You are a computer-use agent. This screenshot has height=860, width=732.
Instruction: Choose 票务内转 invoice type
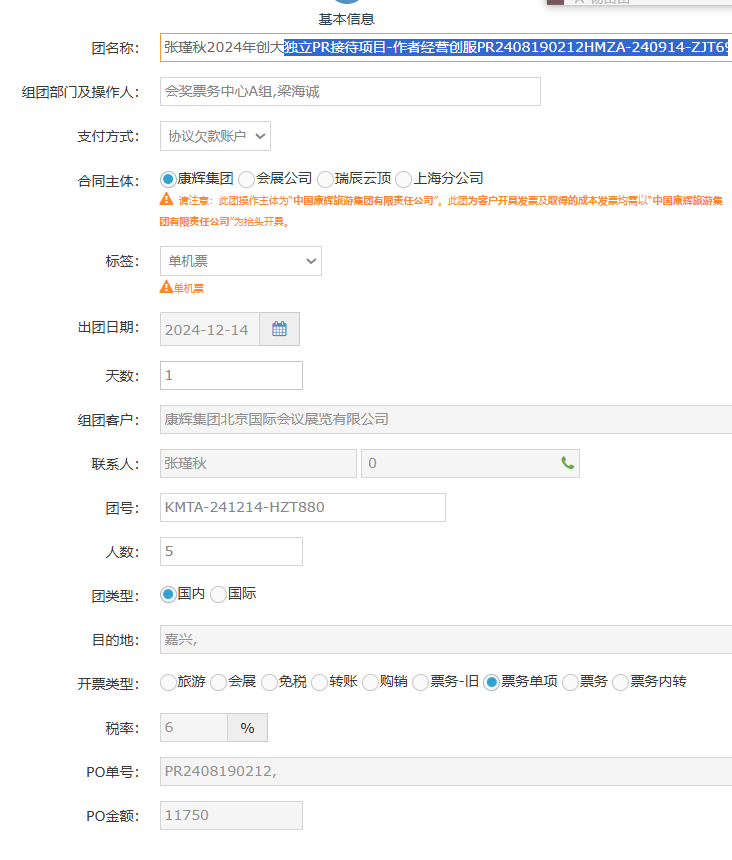point(620,683)
